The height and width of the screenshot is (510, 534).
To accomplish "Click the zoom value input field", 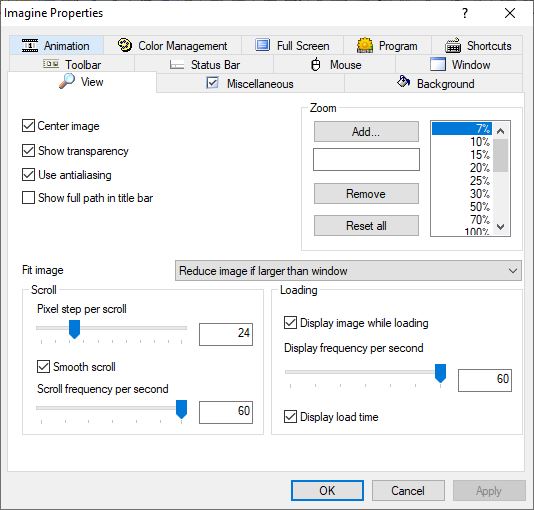I will [x=366, y=159].
